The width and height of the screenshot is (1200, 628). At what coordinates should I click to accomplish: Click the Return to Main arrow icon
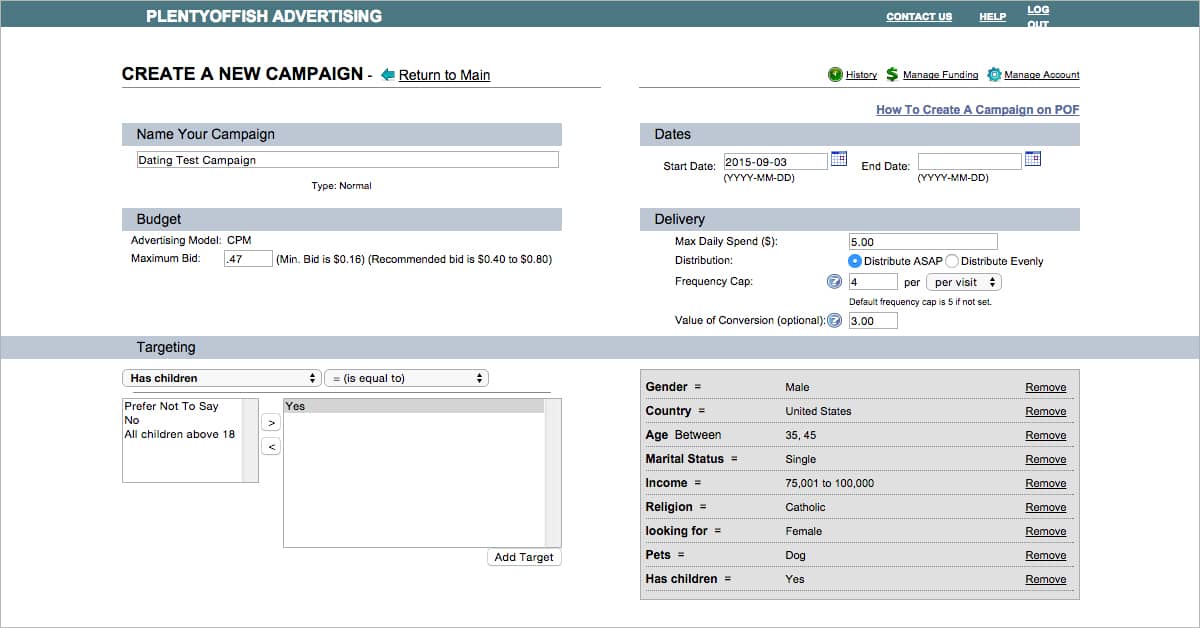(388, 75)
